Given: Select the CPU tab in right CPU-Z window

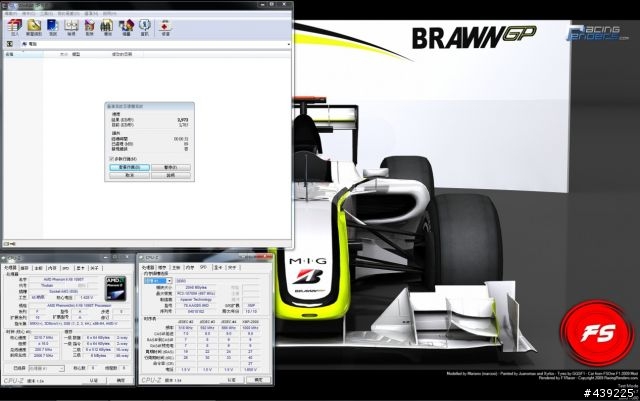Looking at the screenshot, I should coord(148,267).
